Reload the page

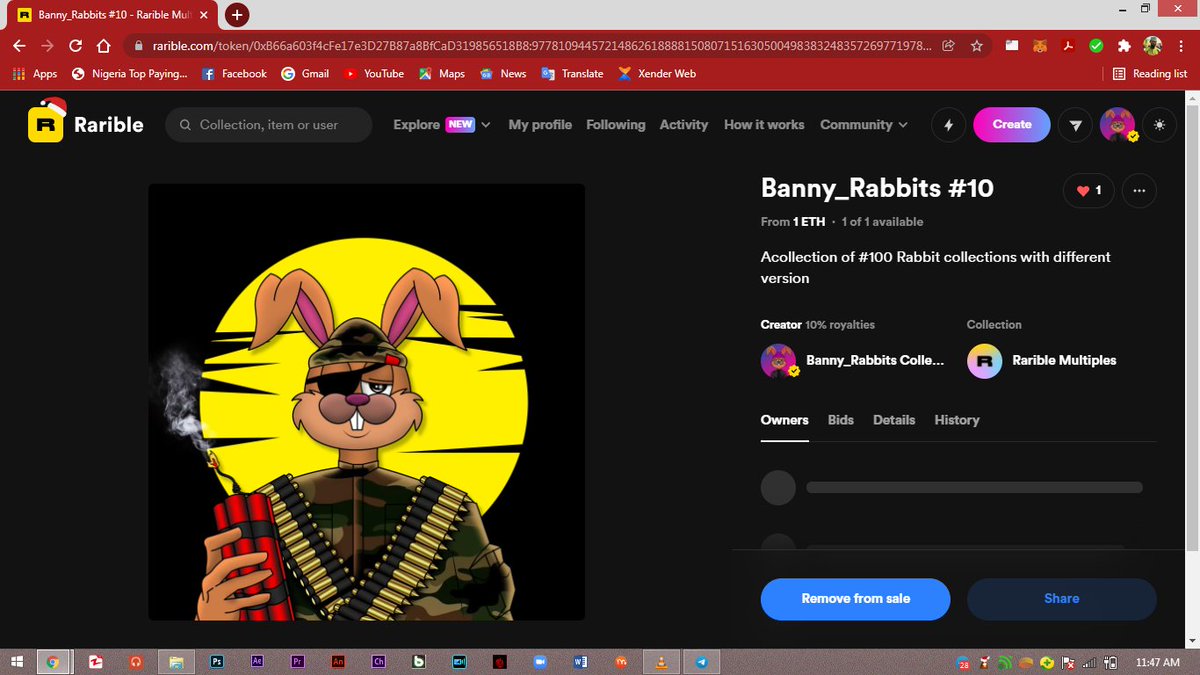pos(75,46)
